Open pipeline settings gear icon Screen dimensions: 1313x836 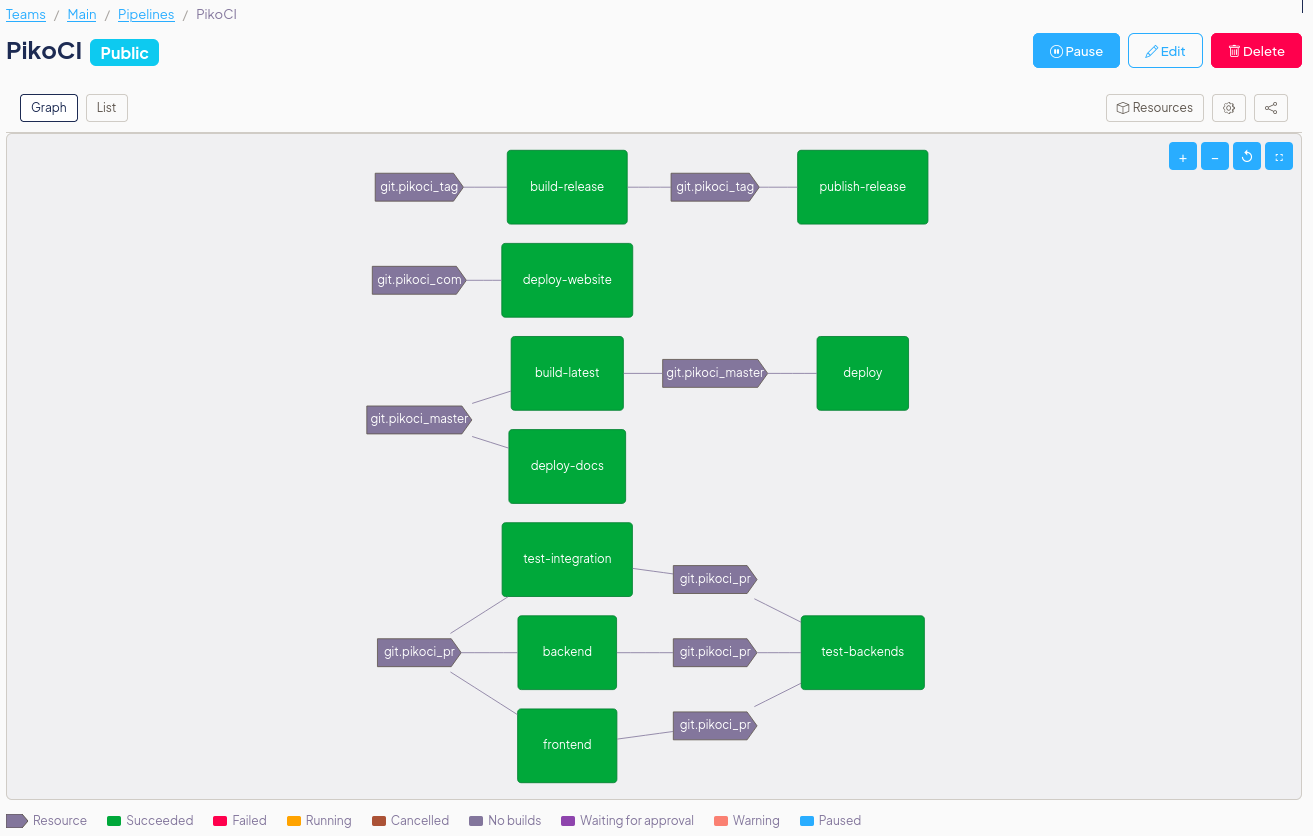tap(1229, 108)
